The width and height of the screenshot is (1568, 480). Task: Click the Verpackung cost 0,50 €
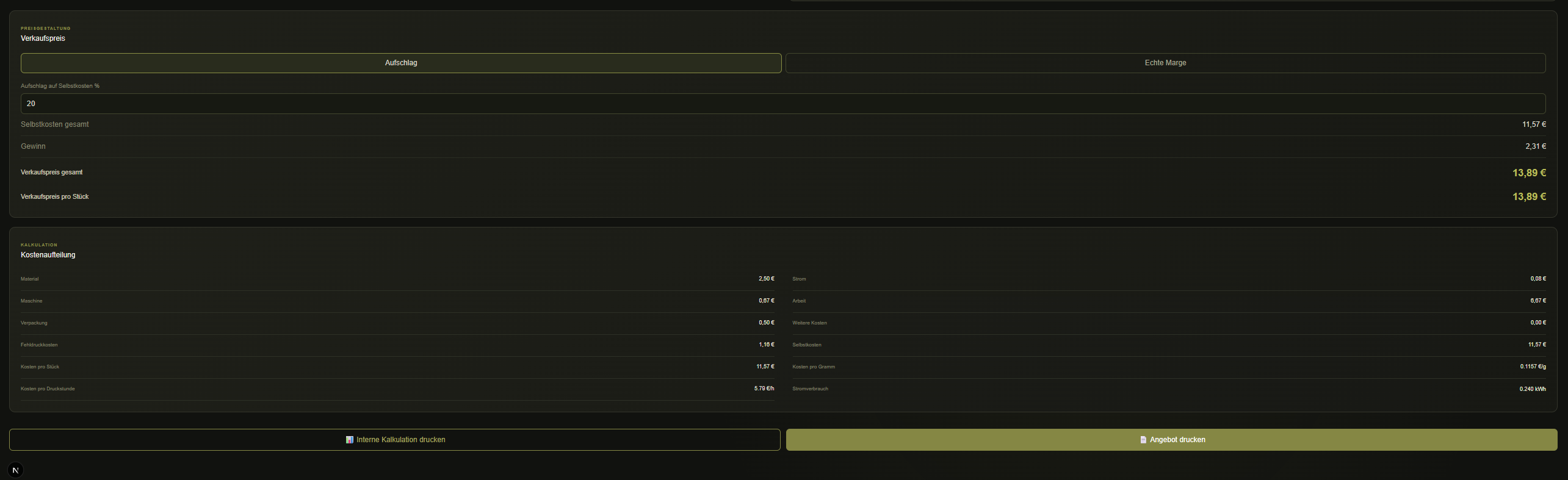(766, 323)
